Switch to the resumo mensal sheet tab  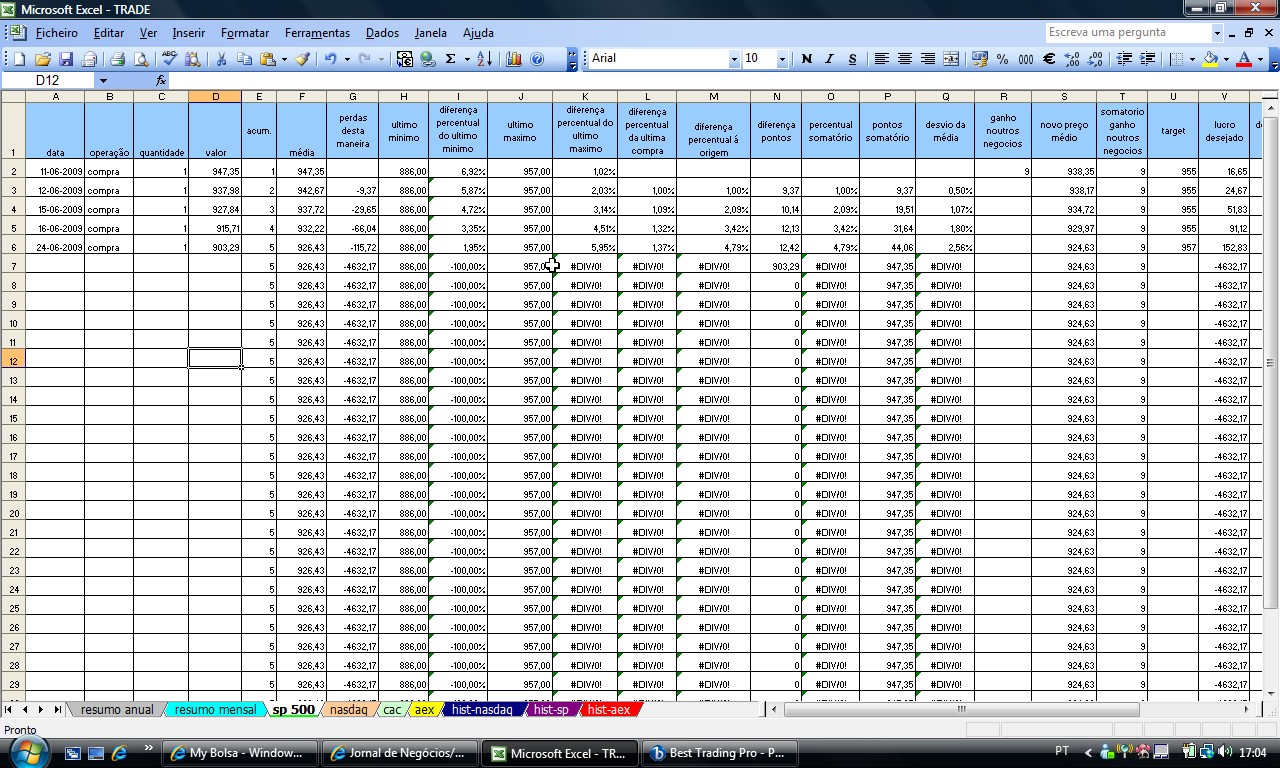(x=214, y=709)
